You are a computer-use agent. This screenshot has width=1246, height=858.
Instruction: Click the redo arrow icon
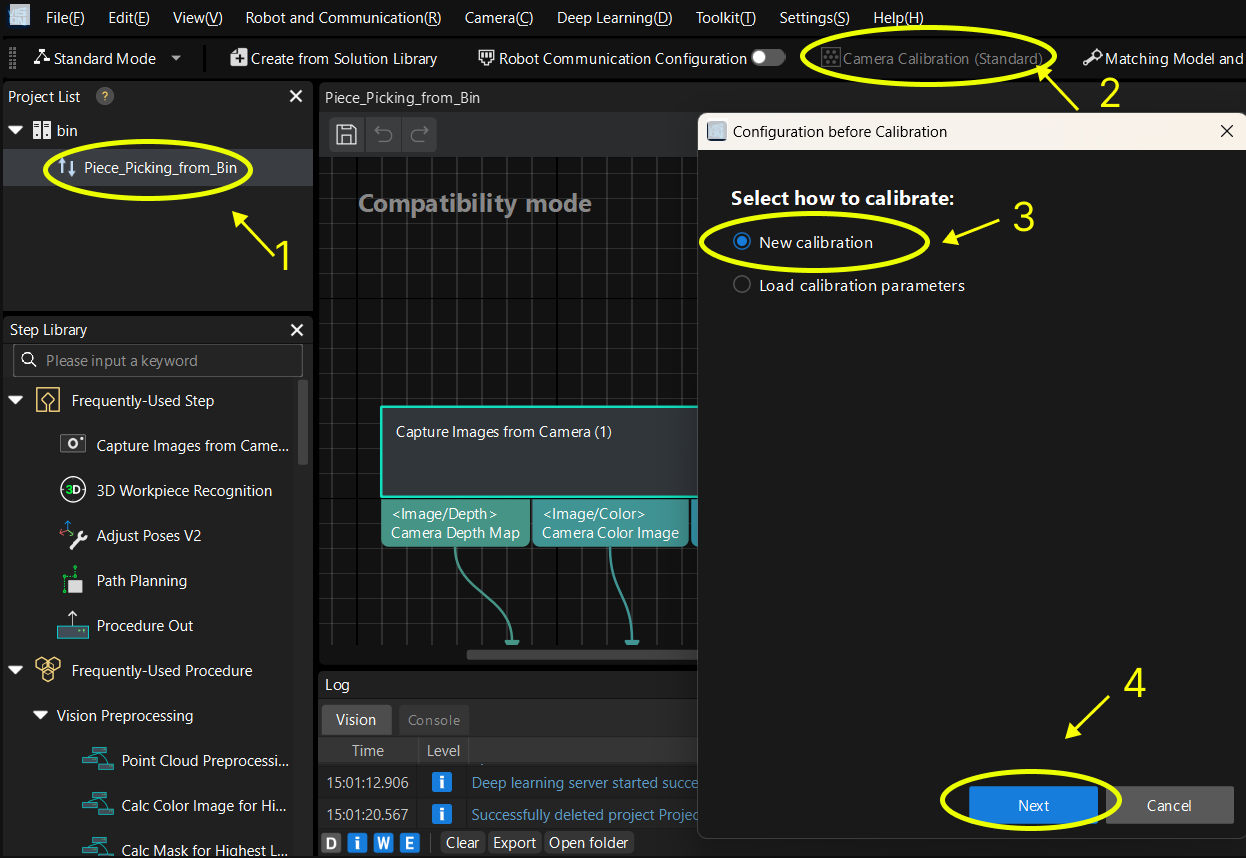[x=420, y=135]
